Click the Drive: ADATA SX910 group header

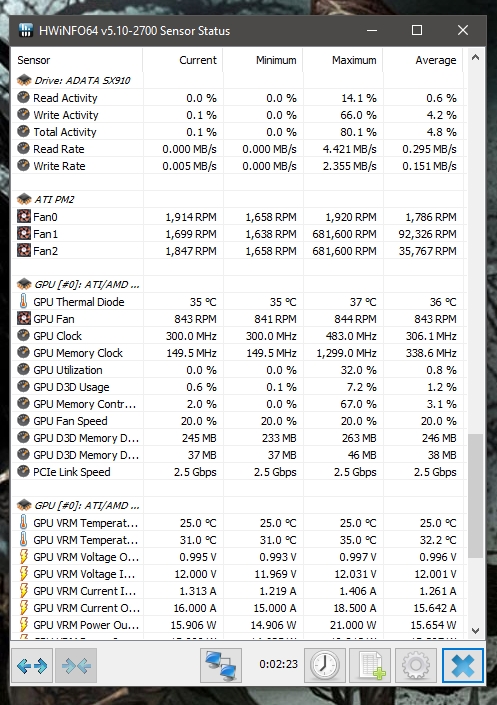(x=74, y=80)
